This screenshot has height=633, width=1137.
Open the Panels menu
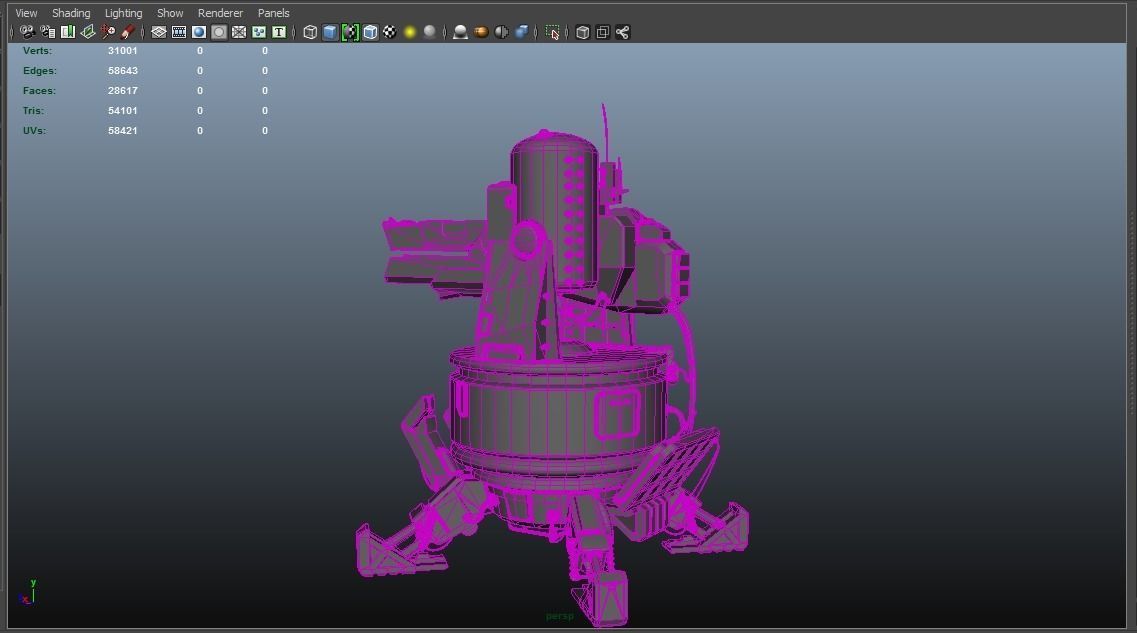[x=273, y=12]
